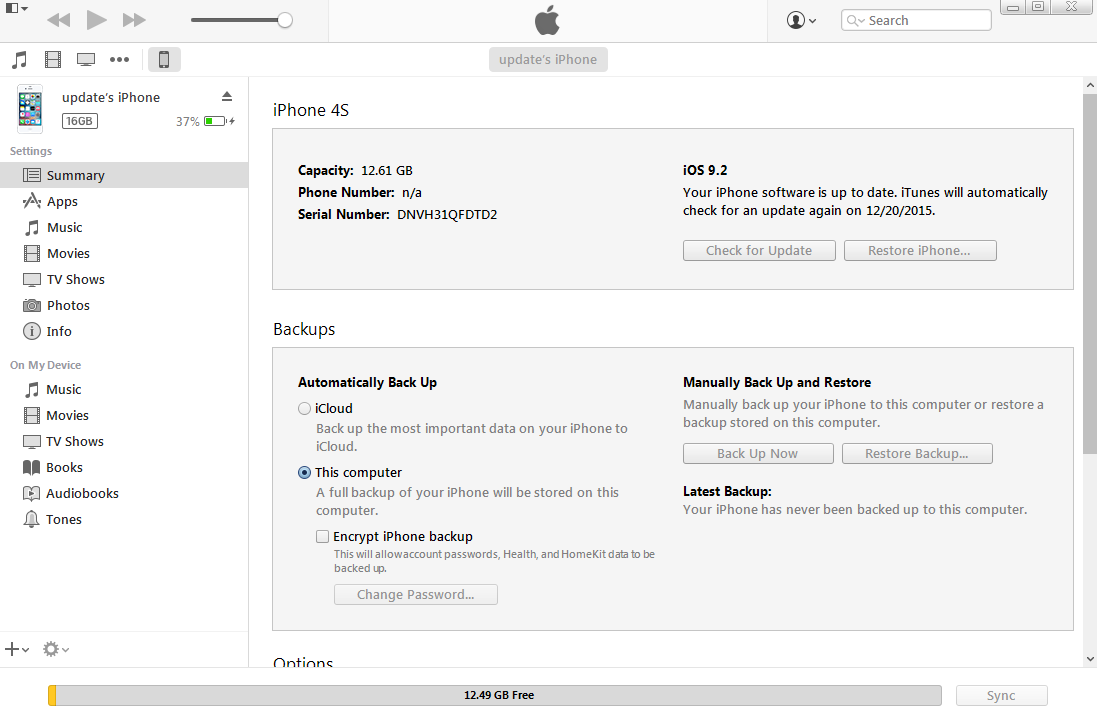Open Audiobooks under On My Device

click(124, 493)
